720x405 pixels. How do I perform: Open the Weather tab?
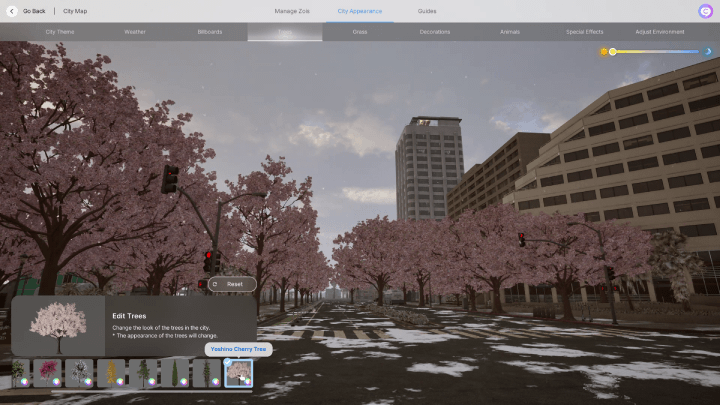(135, 32)
